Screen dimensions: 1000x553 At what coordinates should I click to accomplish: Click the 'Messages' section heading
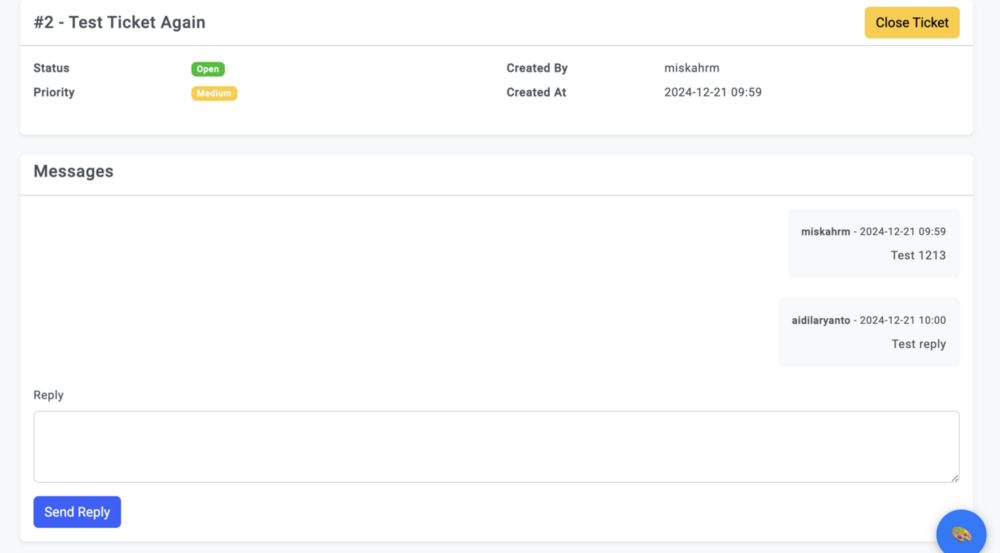(73, 172)
